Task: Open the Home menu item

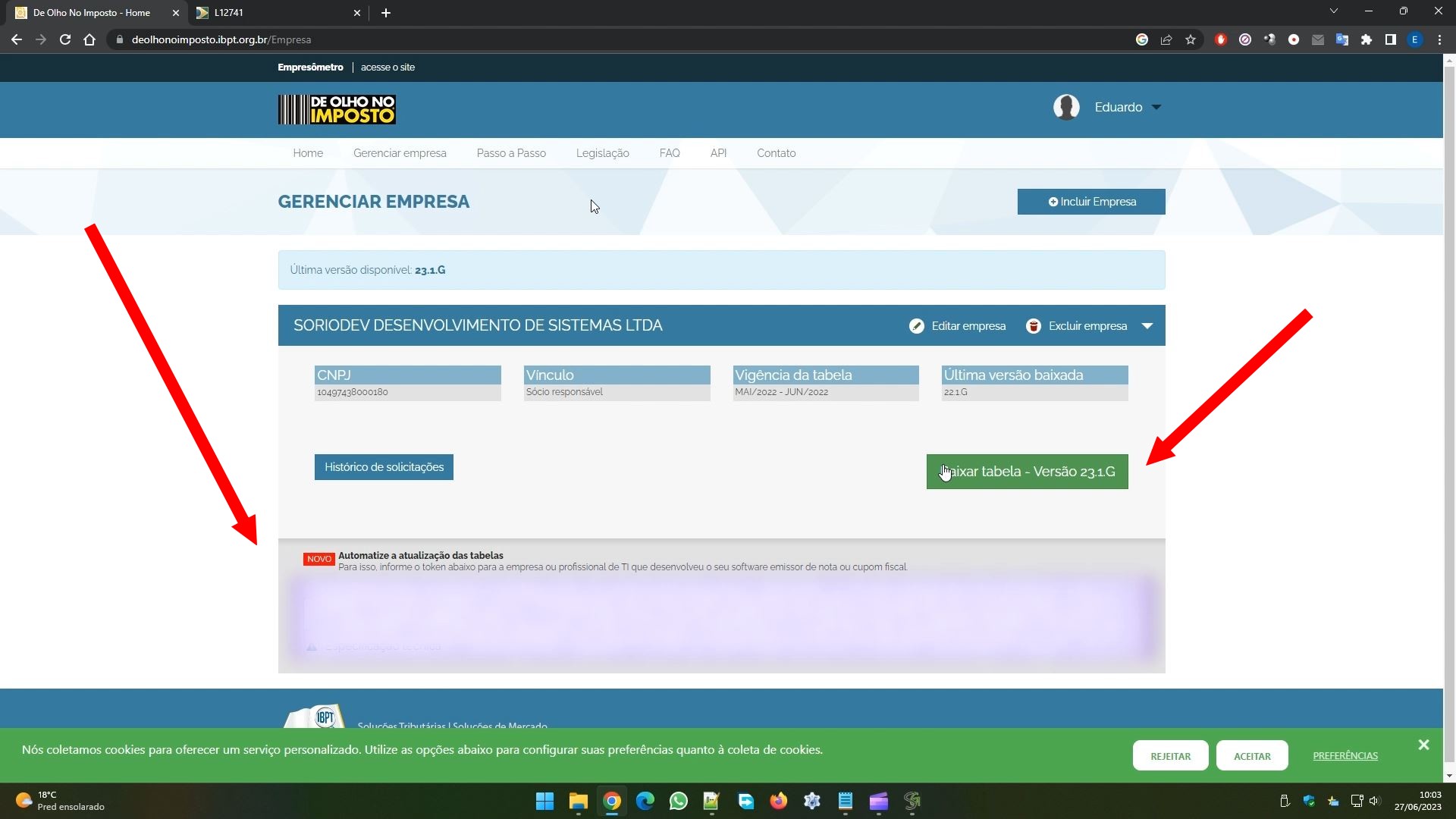Action: pyautogui.click(x=308, y=153)
